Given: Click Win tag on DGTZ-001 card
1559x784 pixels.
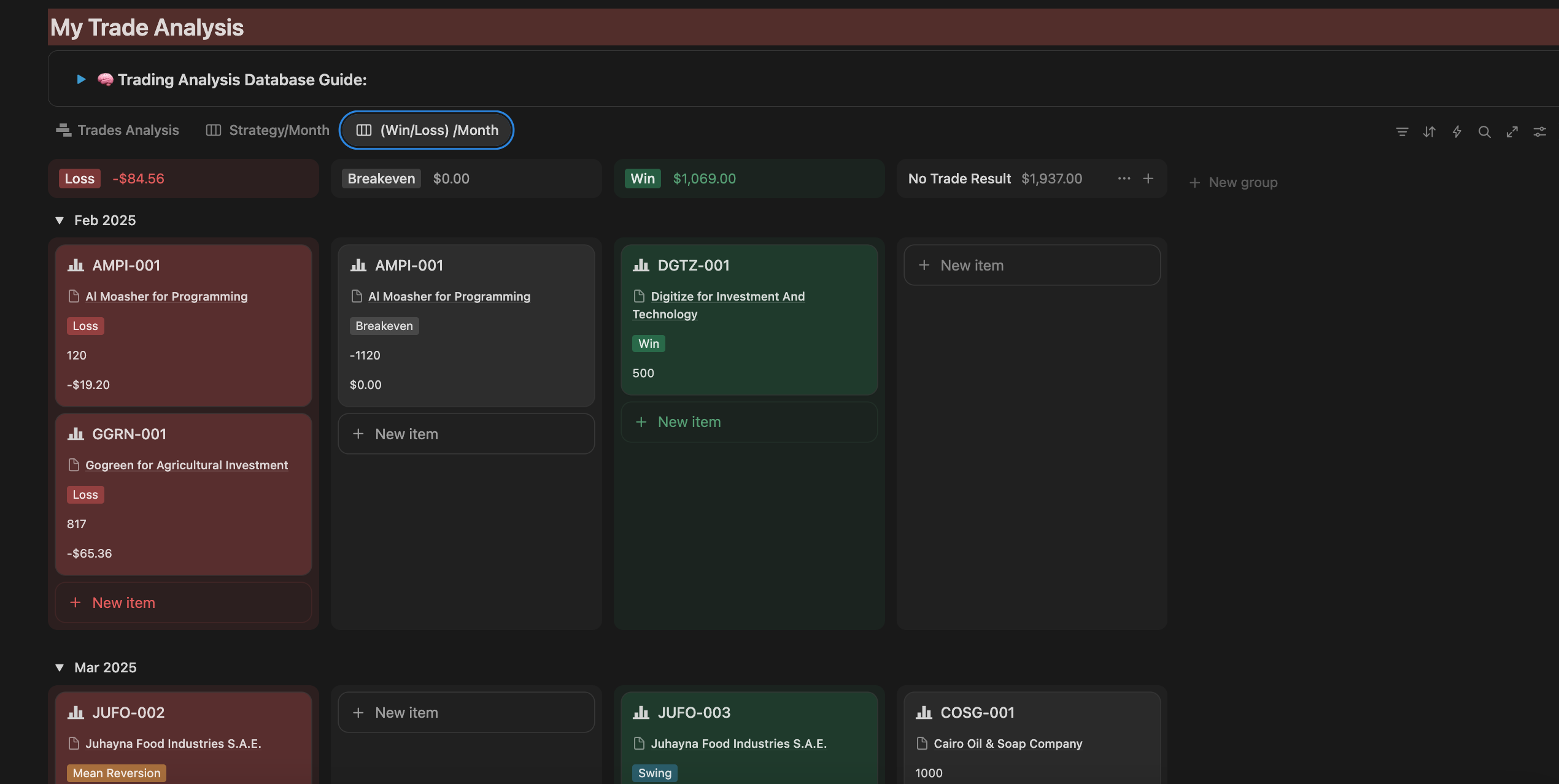Looking at the screenshot, I should (x=649, y=344).
